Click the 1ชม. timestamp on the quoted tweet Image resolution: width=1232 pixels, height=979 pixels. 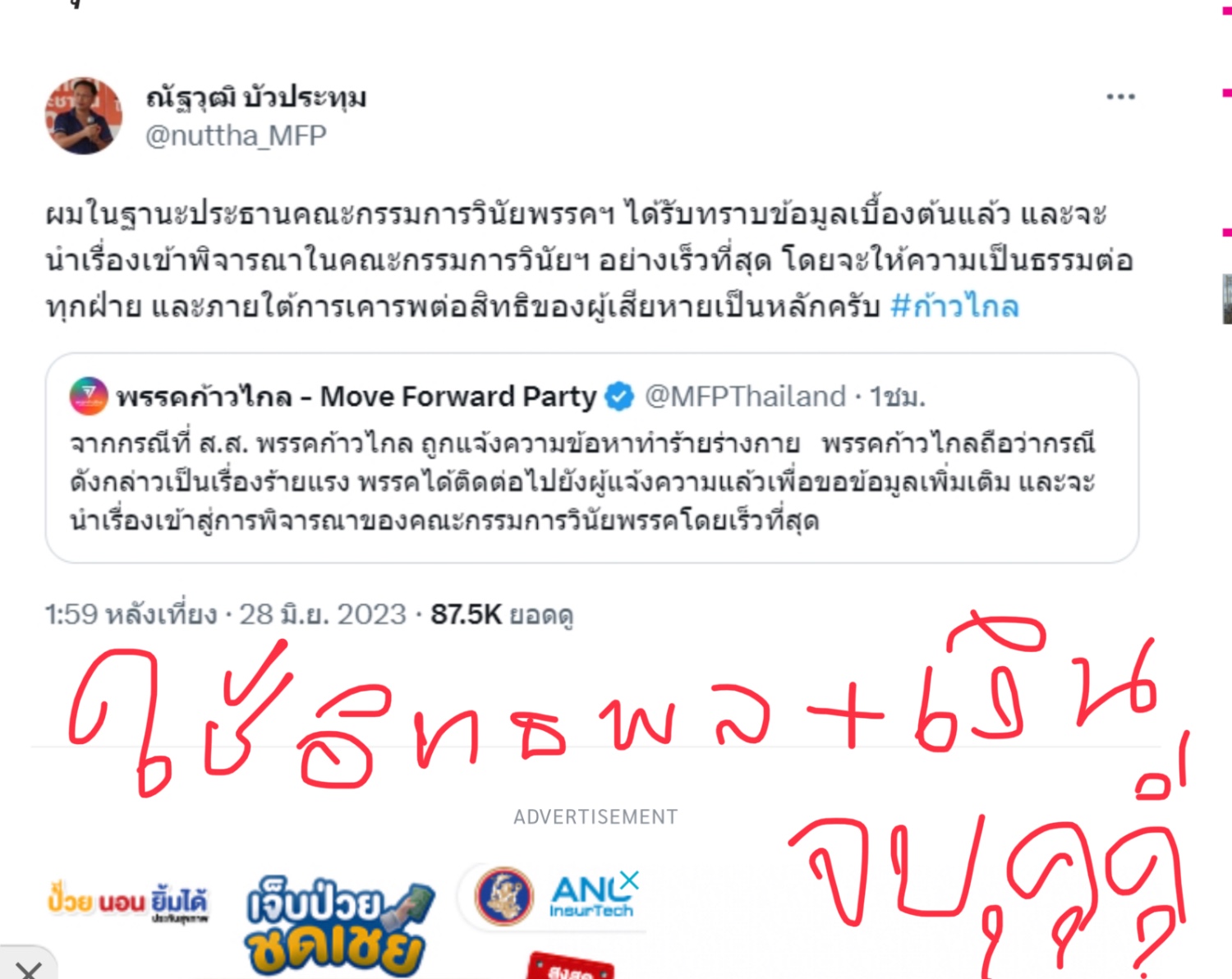pos(898,397)
